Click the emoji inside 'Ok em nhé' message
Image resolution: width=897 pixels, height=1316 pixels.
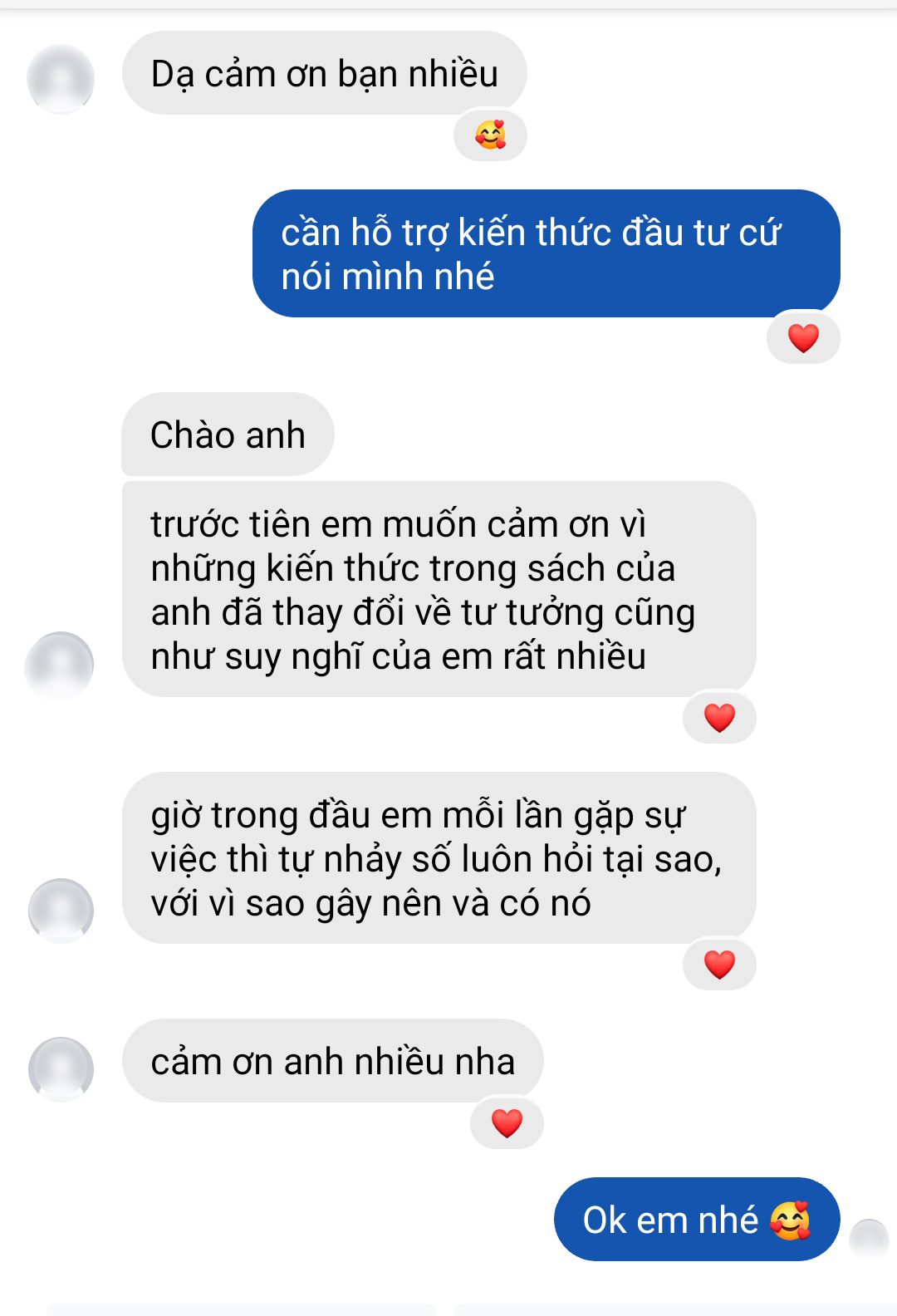pyautogui.click(x=790, y=1220)
